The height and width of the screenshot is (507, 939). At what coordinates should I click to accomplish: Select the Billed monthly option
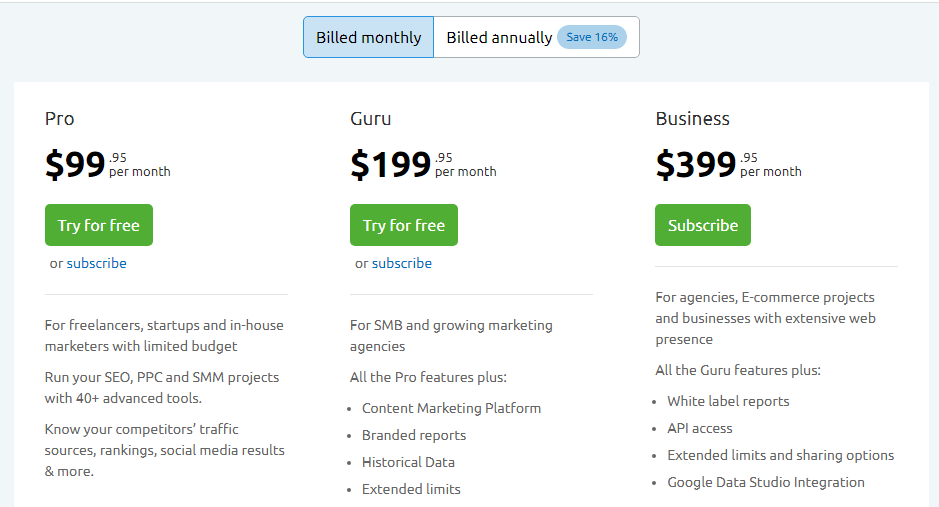369,37
